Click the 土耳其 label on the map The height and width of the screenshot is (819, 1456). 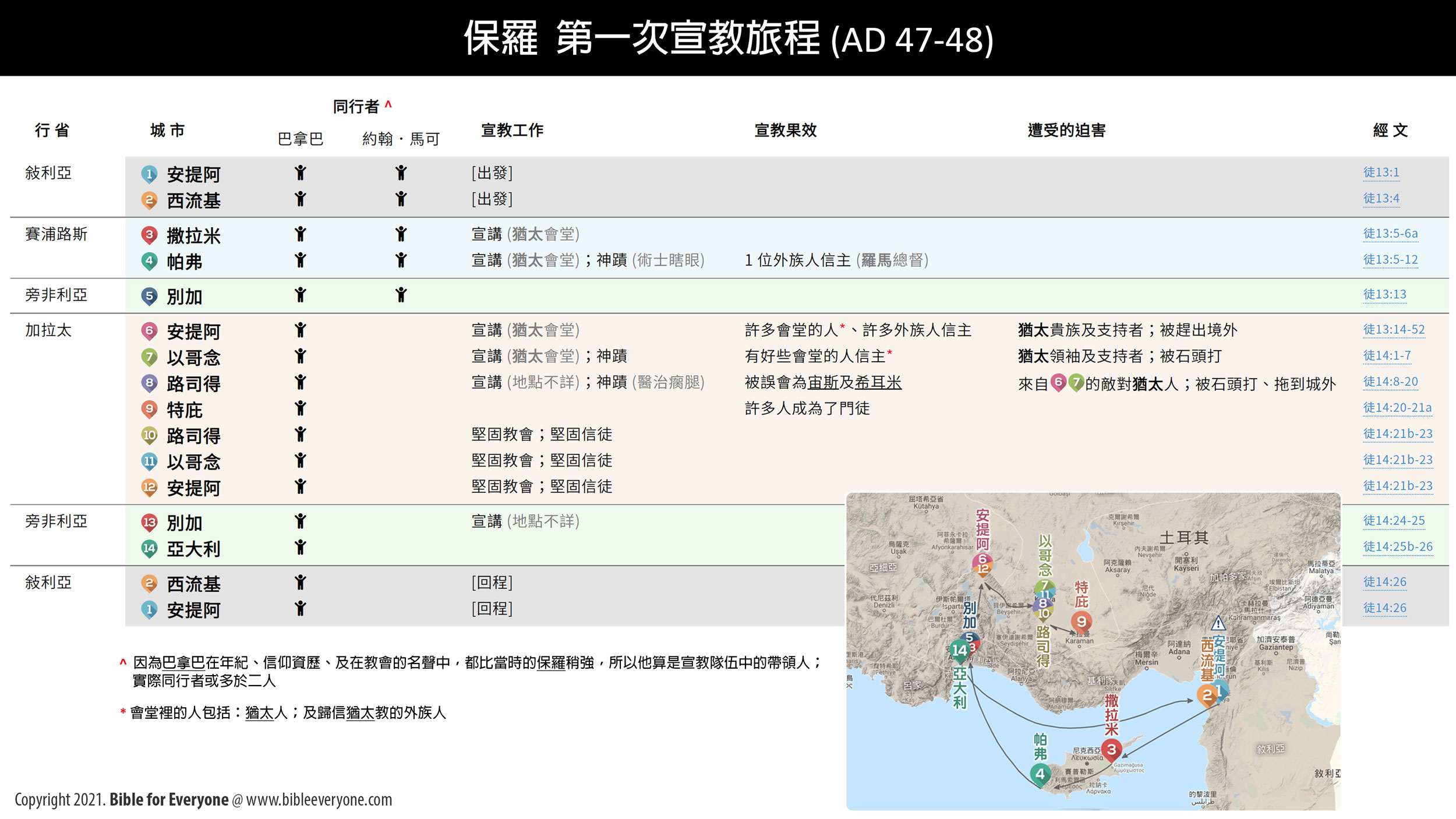1183,538
